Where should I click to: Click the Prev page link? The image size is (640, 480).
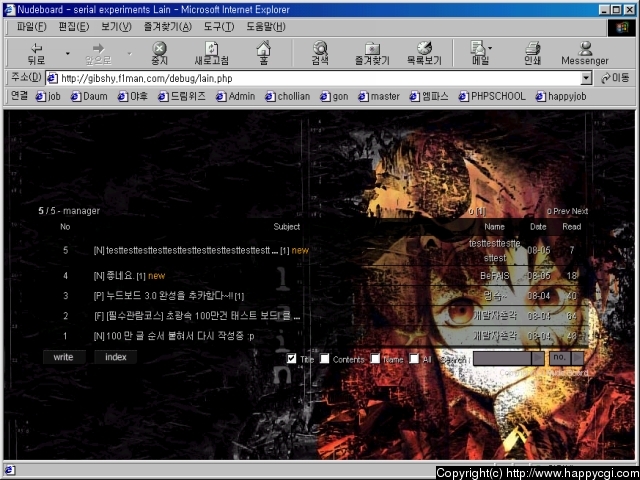(x=561, y=211)
